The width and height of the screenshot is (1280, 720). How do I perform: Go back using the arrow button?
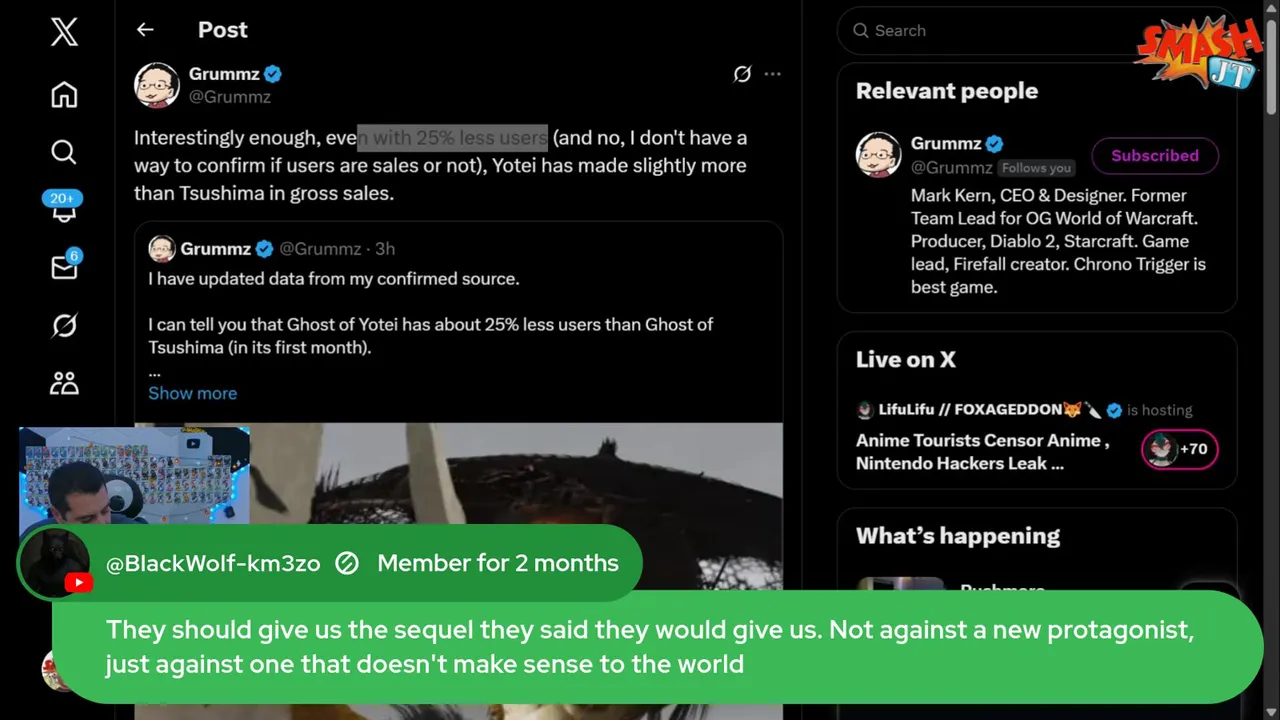(x=145, y=30)
